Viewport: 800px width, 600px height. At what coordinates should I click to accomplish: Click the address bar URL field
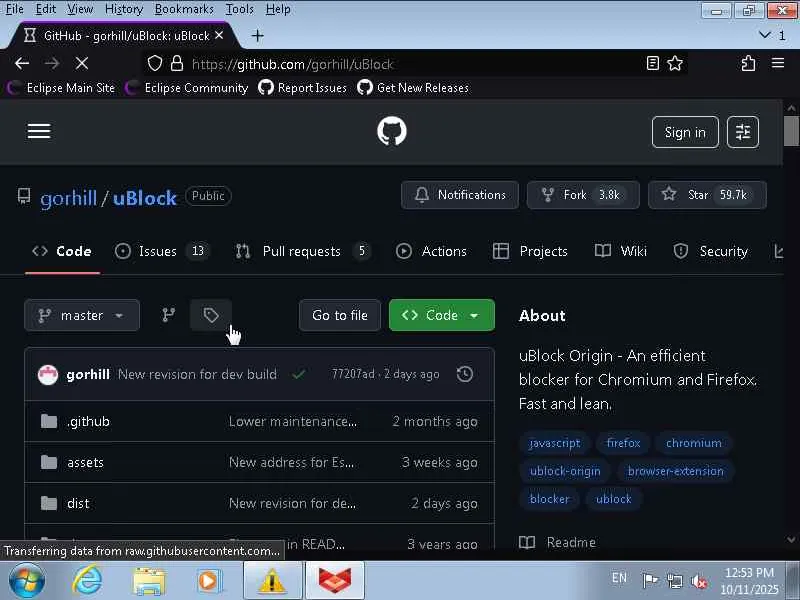(x=413, y=64)
